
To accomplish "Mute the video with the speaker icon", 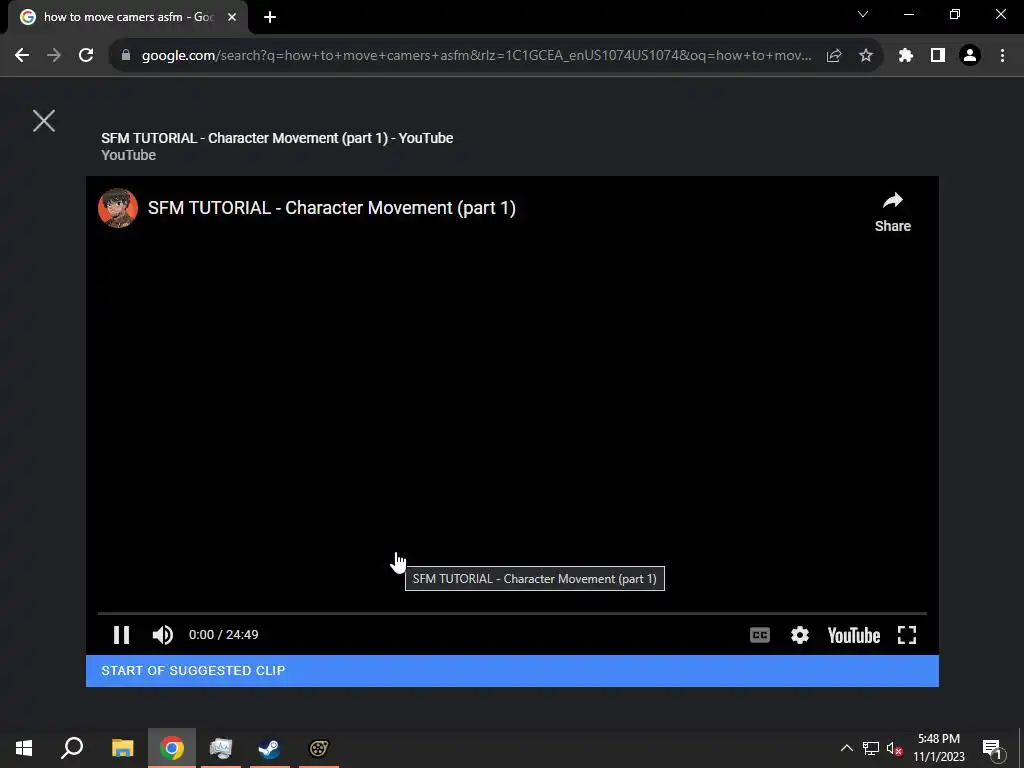I will pyautogui.click(x=163, y=635).
